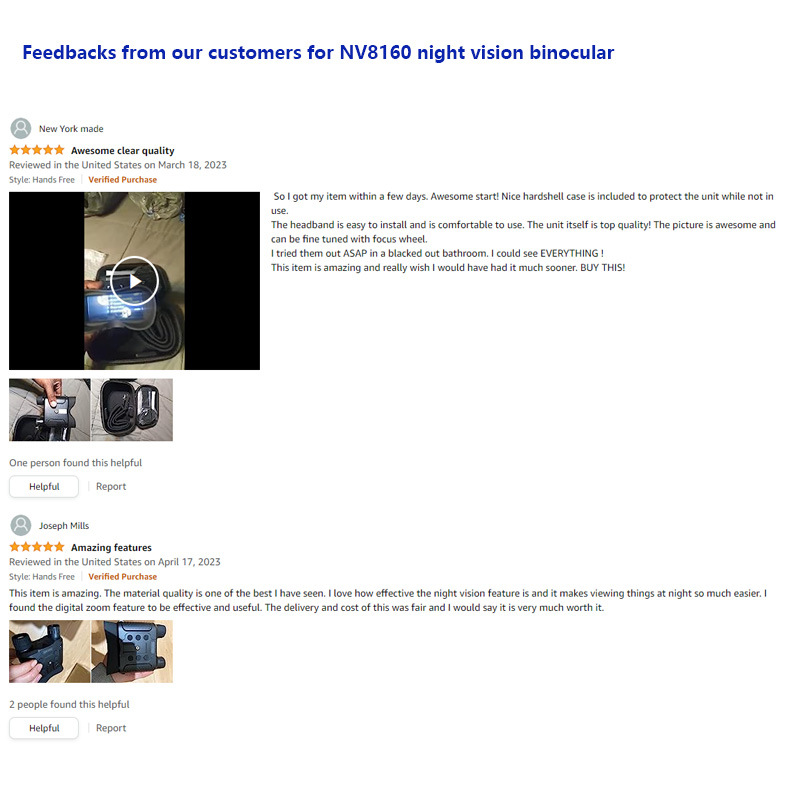The width and height of the screenshot is (800, 800).
Task: Click New York made's profile avatar icon
Action: pos(21,129)
